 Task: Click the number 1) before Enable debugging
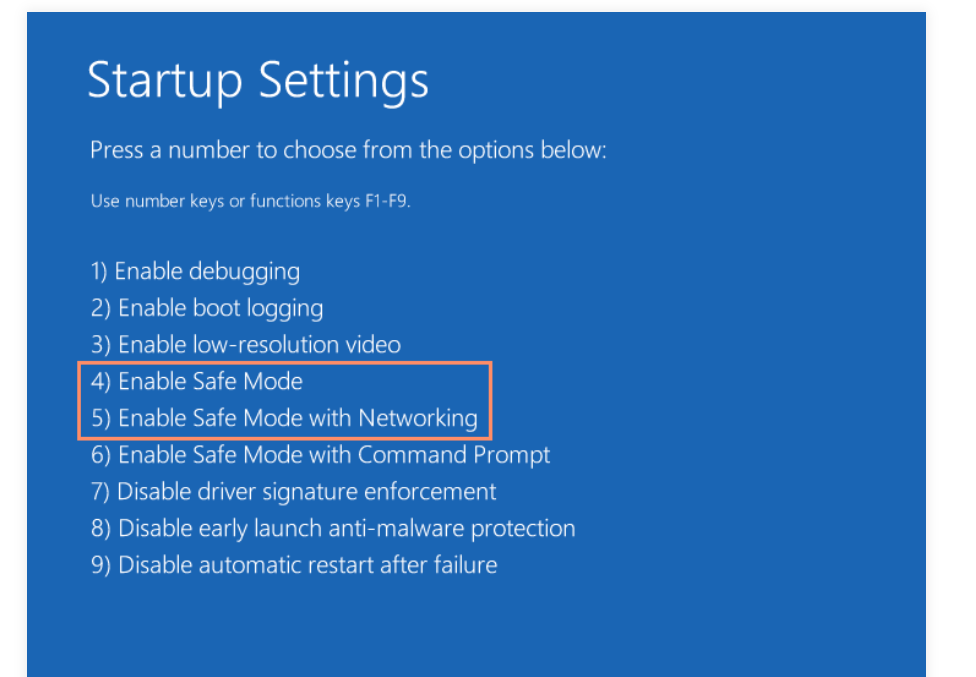click(99, 271)
